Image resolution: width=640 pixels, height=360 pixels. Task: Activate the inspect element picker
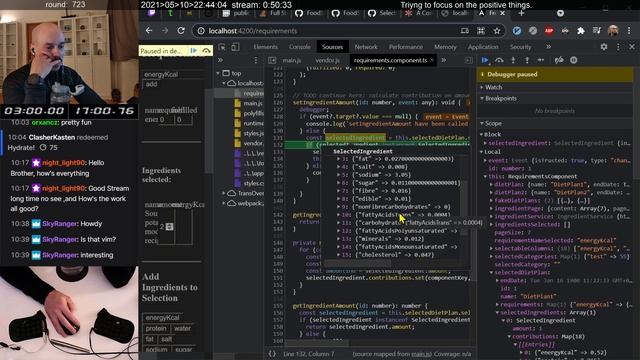(x=222, y=47)
